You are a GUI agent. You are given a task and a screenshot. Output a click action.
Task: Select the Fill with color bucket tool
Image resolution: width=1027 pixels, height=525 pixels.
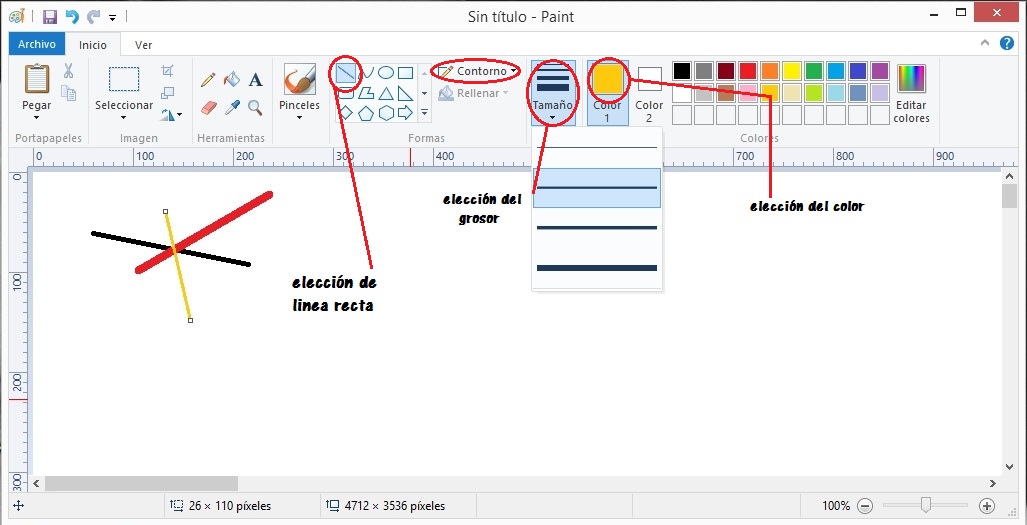pos(232,80)
